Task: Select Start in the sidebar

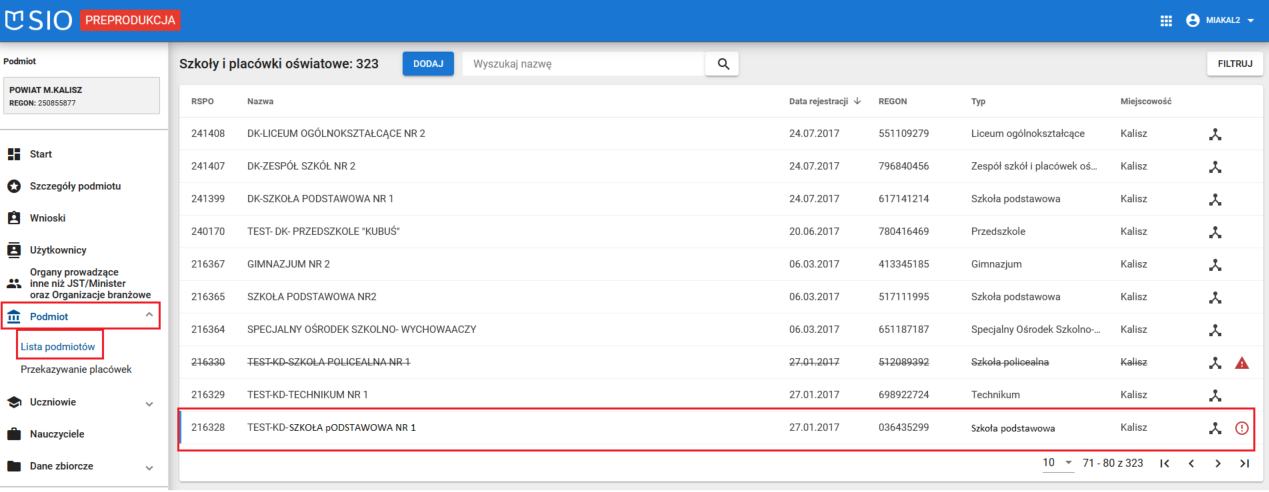Action: click(x=41, y=154)
